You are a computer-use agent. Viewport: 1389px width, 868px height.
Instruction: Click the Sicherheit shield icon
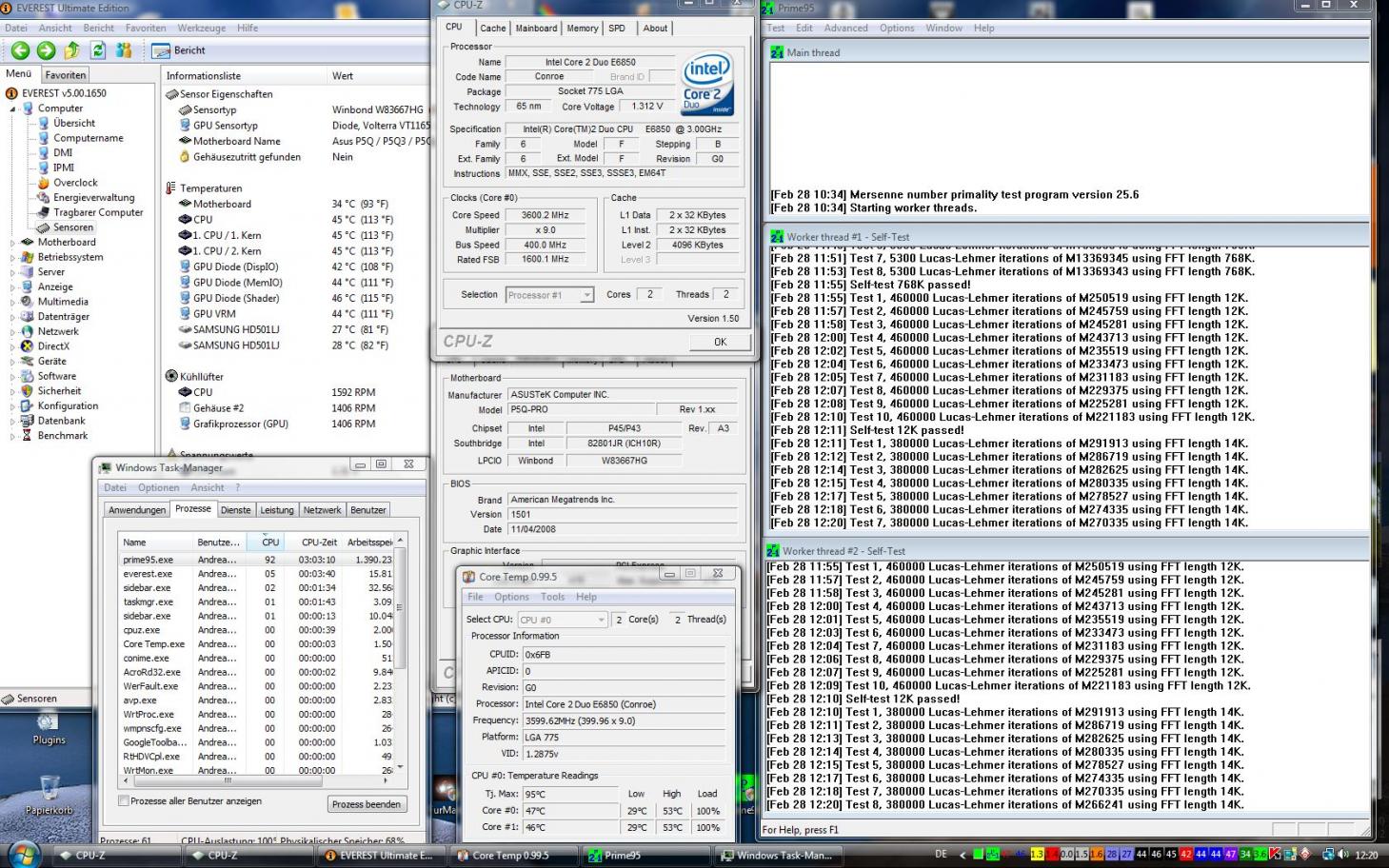pos(28,391)
